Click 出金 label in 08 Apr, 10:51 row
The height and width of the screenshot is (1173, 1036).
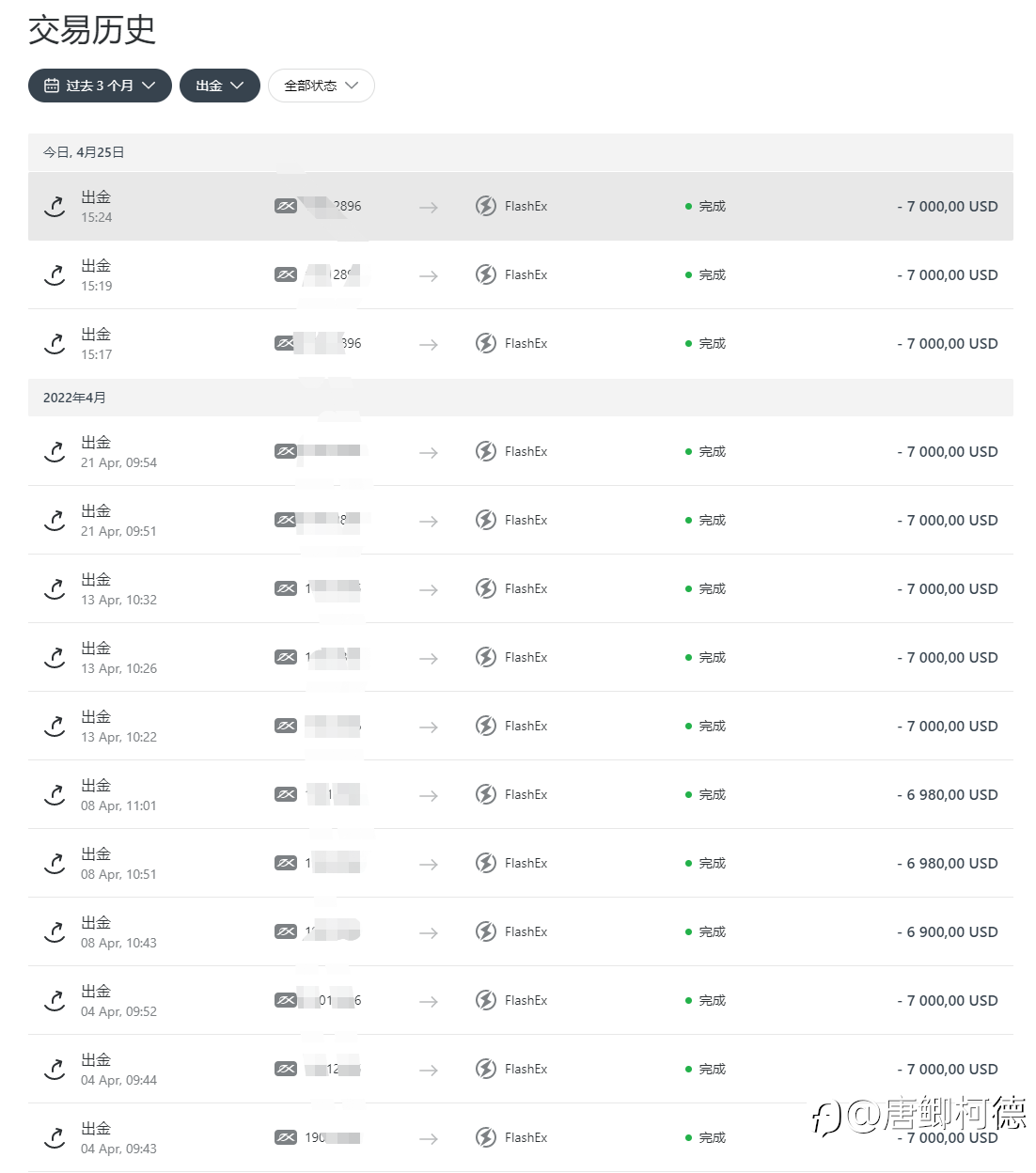[96, 853]
